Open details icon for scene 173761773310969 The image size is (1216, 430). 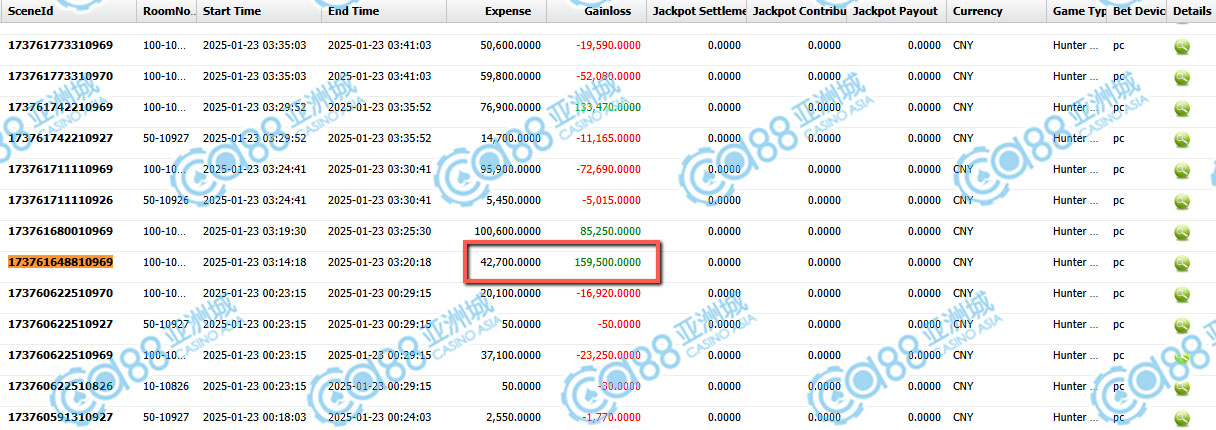tap(1182, 47)
